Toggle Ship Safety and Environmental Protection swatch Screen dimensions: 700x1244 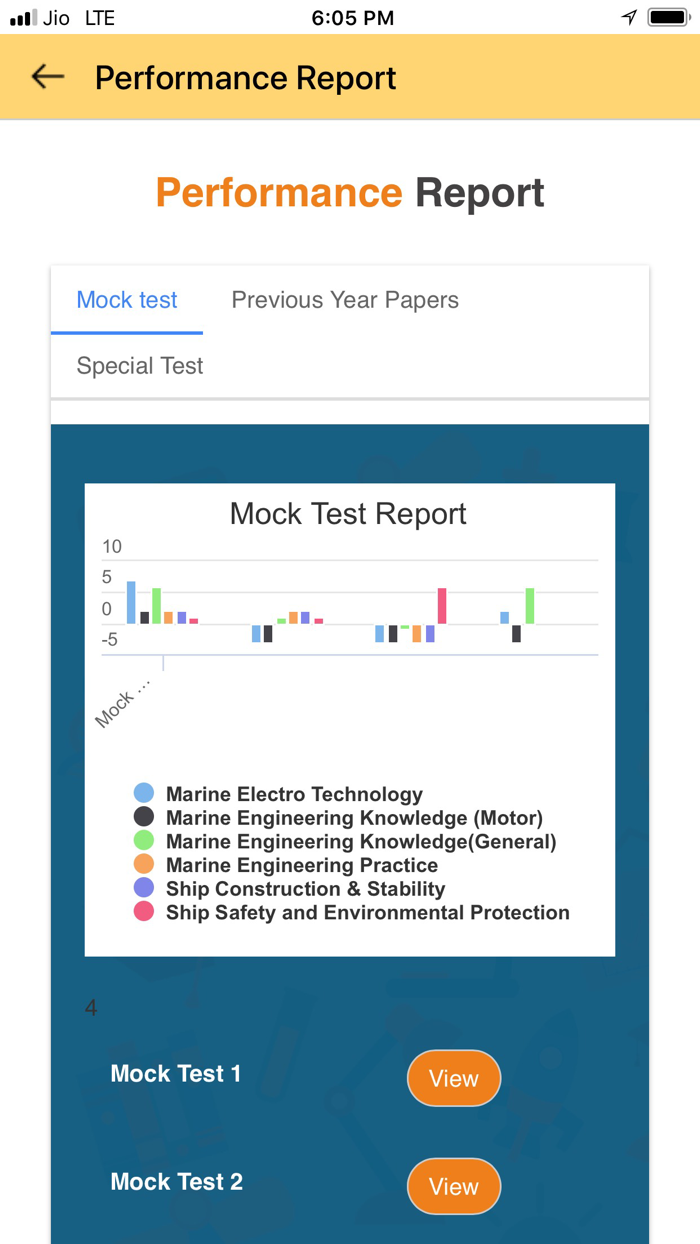144,912
